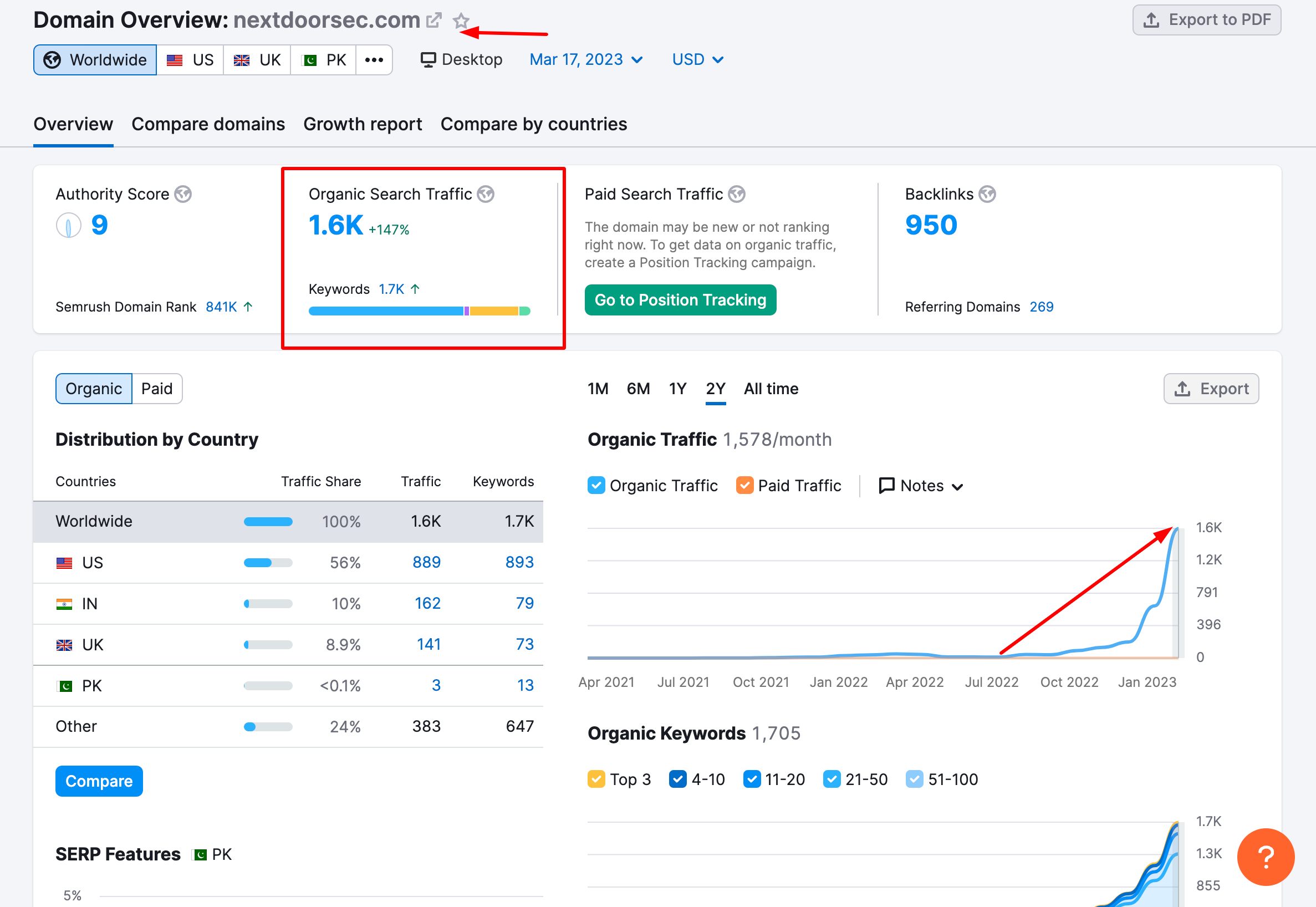Open Referring Domains 269 link
The image size is (1316, 907).
(1042, 307)
